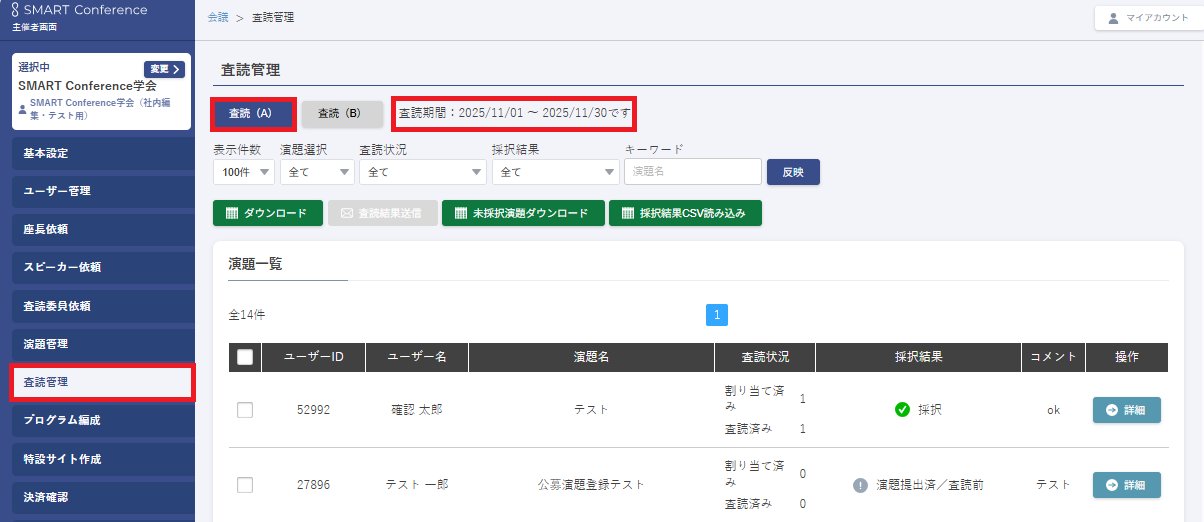Screen dimensions: 1204x522
Task: Click the grid icon on 未採択演題ダウンロード
Action: (460, 214)
